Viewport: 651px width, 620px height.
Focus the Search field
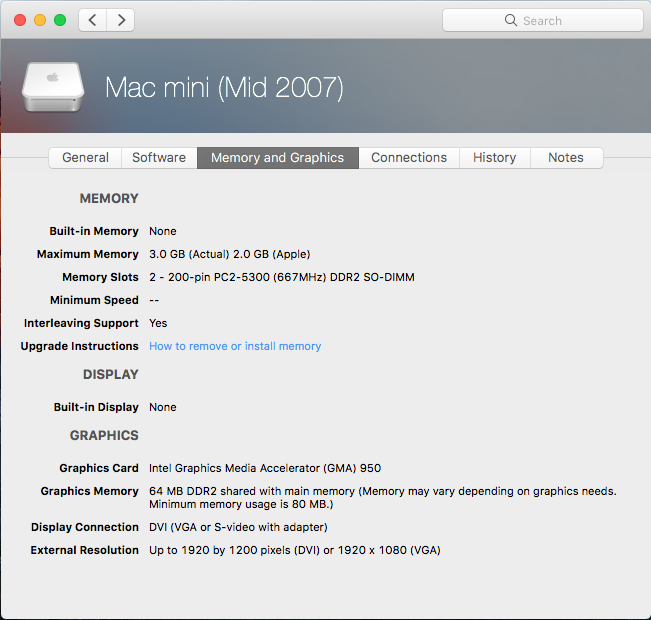click(543, 20)
